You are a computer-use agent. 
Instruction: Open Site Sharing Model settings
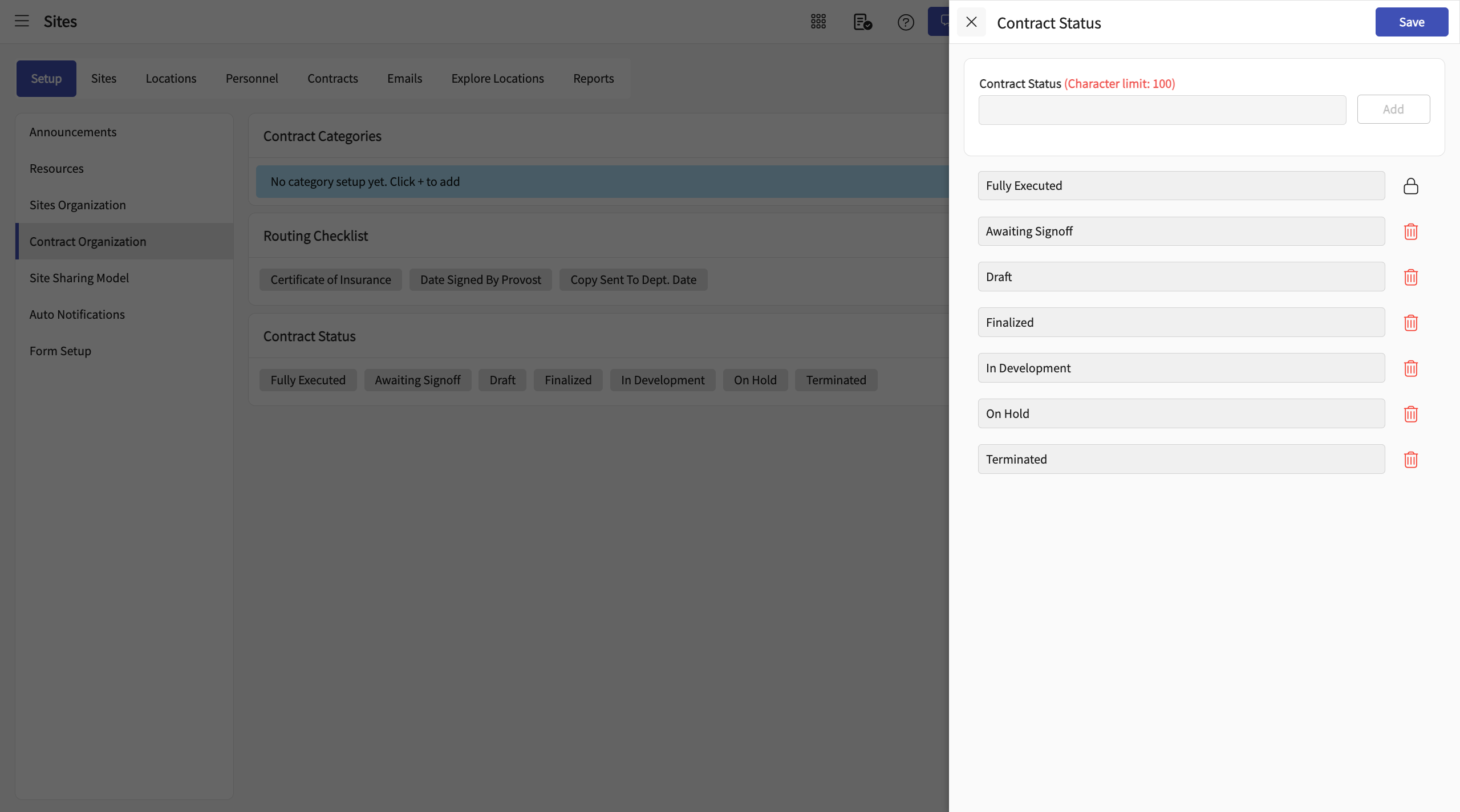(79, 278)
